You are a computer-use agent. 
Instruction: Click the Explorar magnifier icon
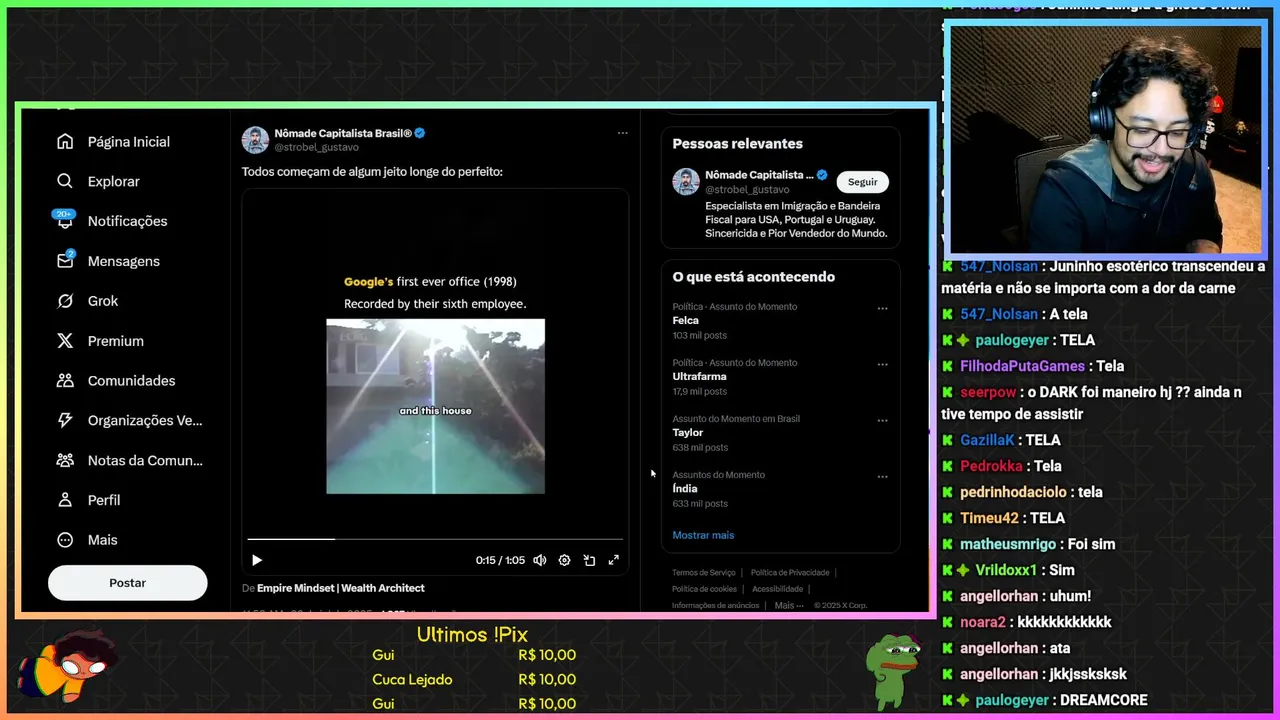coord(65,181)
